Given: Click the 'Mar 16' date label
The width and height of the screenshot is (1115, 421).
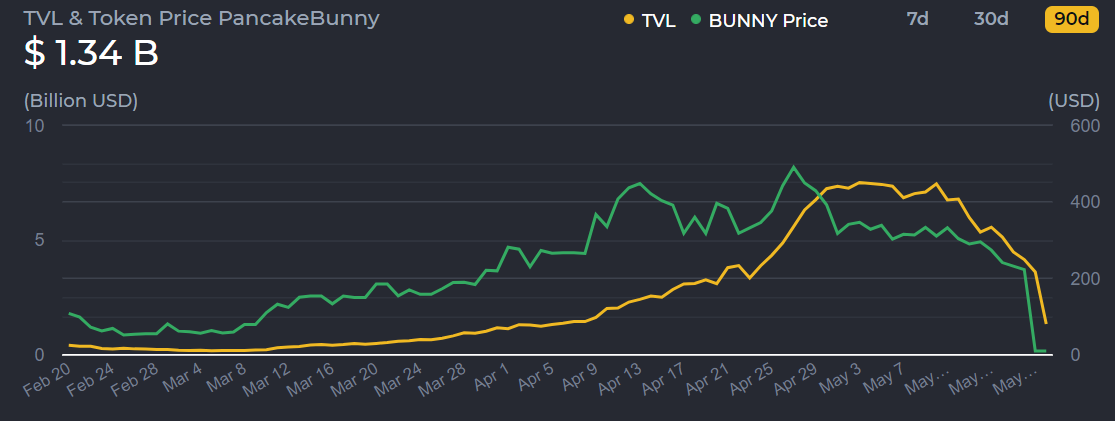Looking at the screenshot, I should coord(311,378).
